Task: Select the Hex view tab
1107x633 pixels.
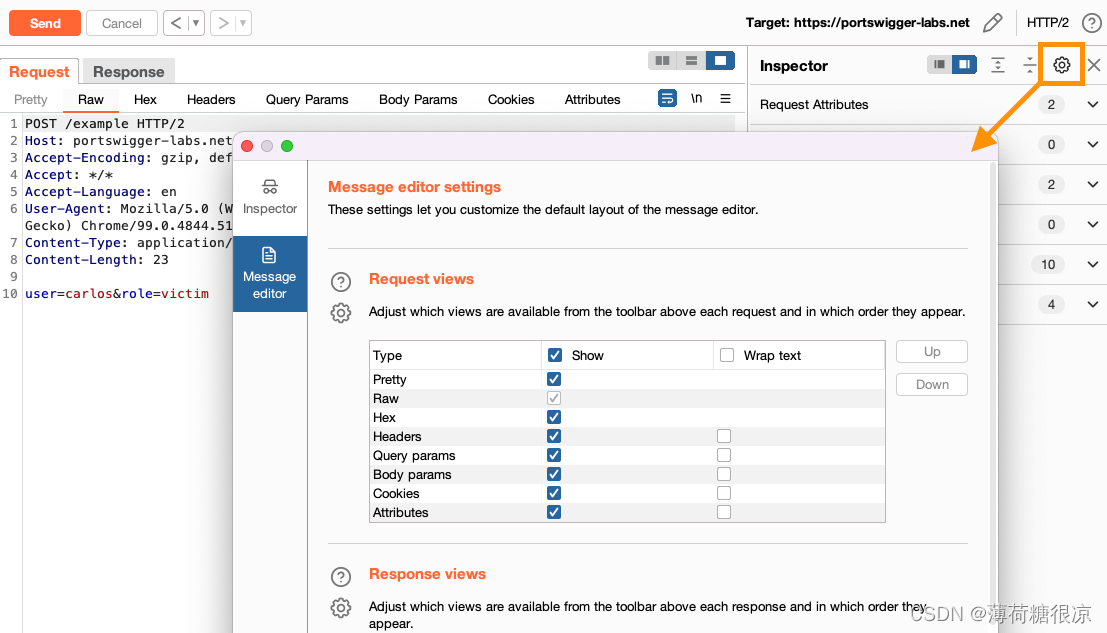Action: [x=145, y=100]
